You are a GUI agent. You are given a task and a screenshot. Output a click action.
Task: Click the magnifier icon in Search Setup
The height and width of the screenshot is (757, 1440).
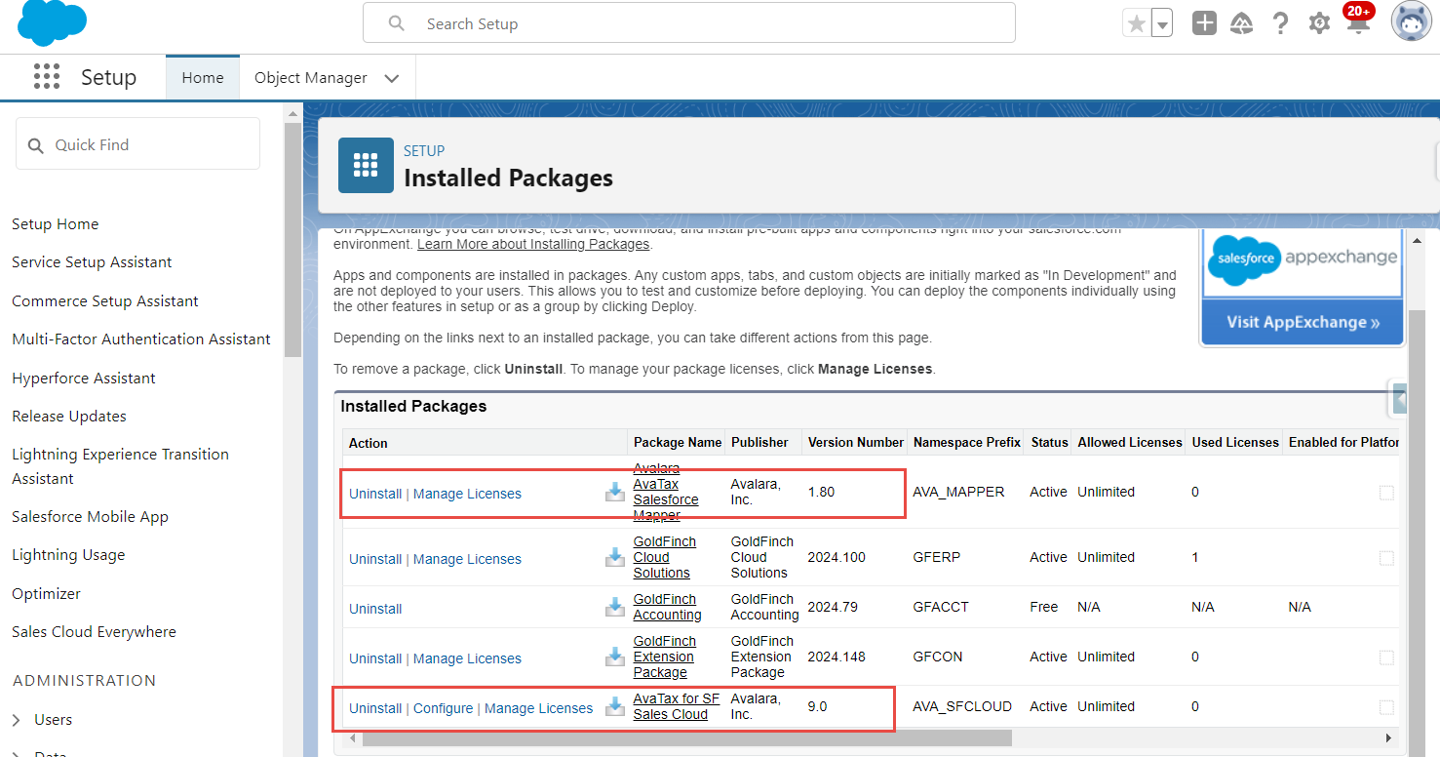coord(396,23)
